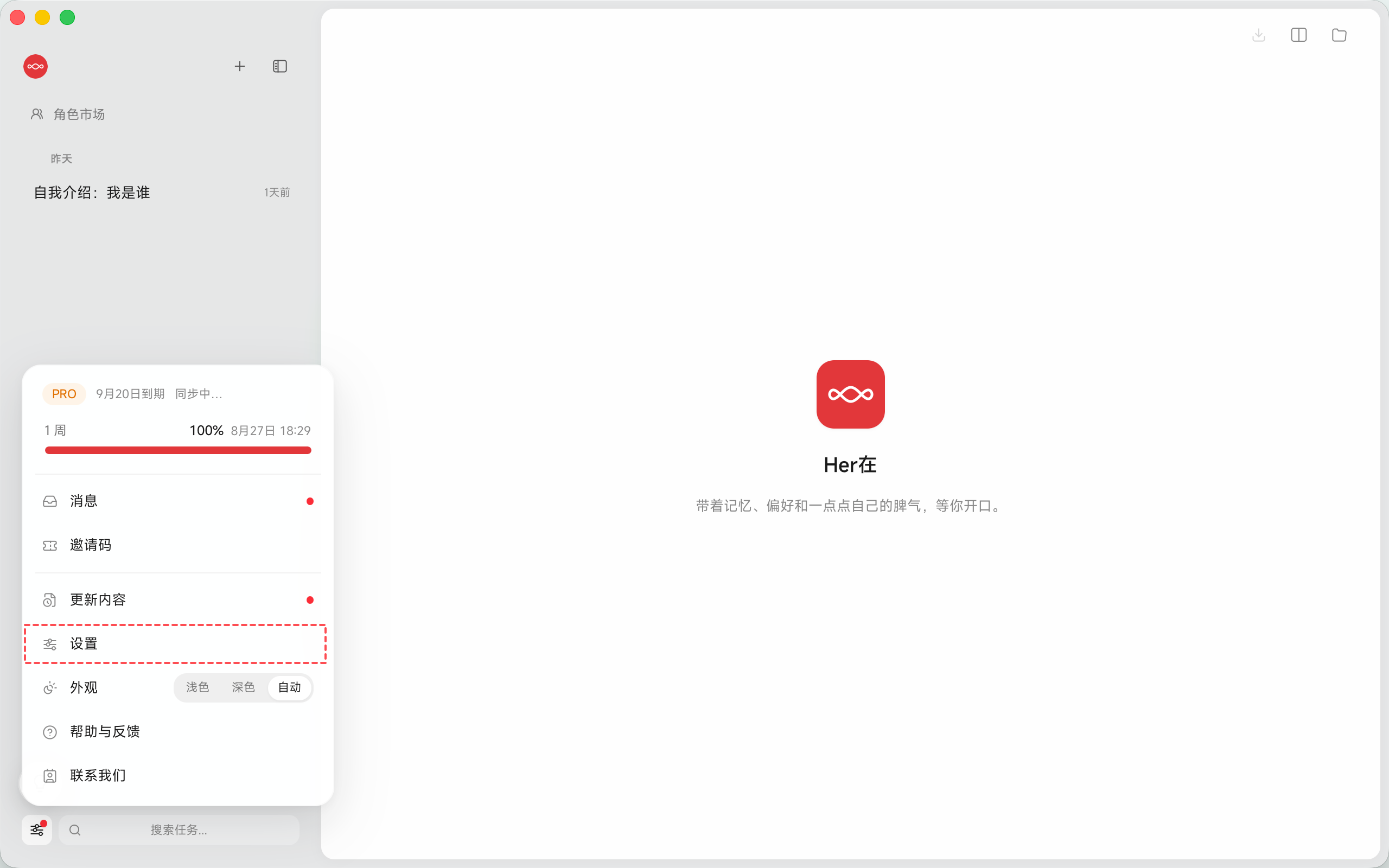The image size is (1389, 868).
Task: Click the Her在 heading text
Action: click(850, 465)
